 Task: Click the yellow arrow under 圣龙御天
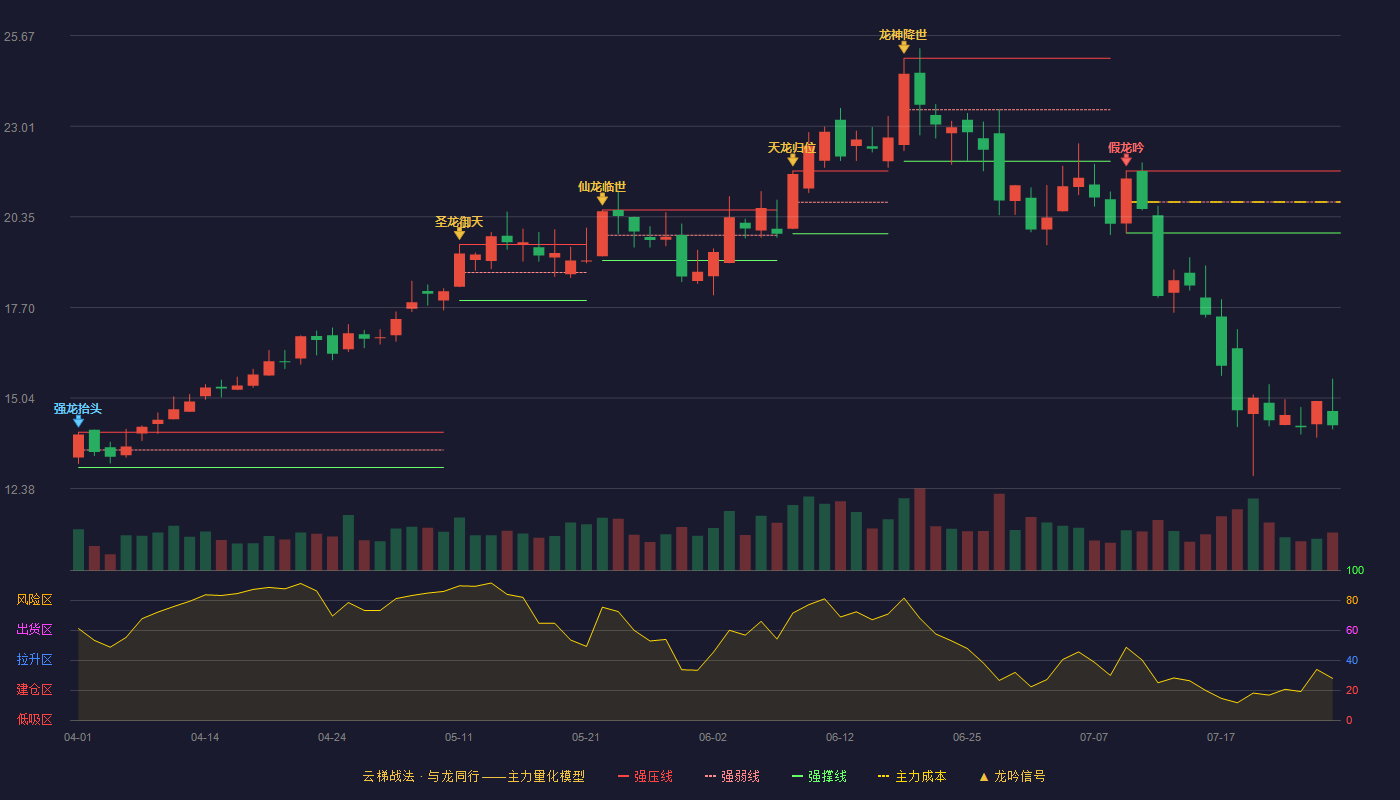tap(459, 235)
